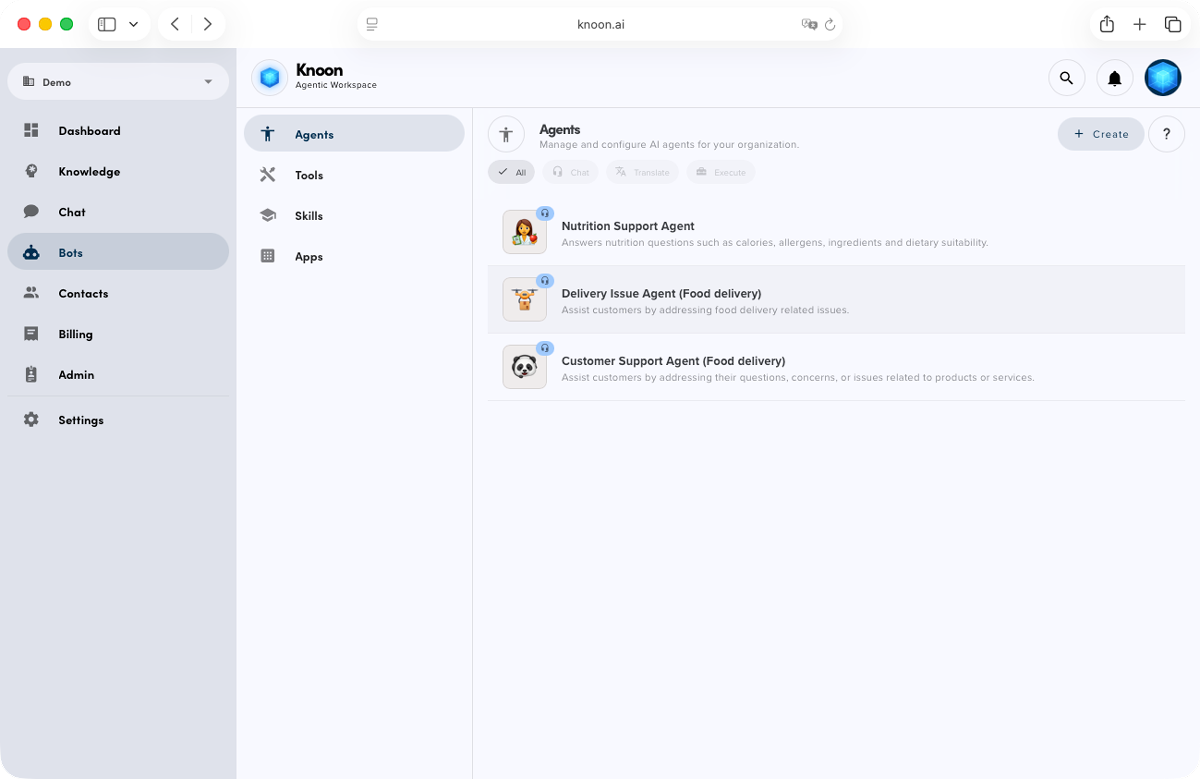Open the Bots section in the sidebar
1200x779 pixels.
tap(70, 252)
